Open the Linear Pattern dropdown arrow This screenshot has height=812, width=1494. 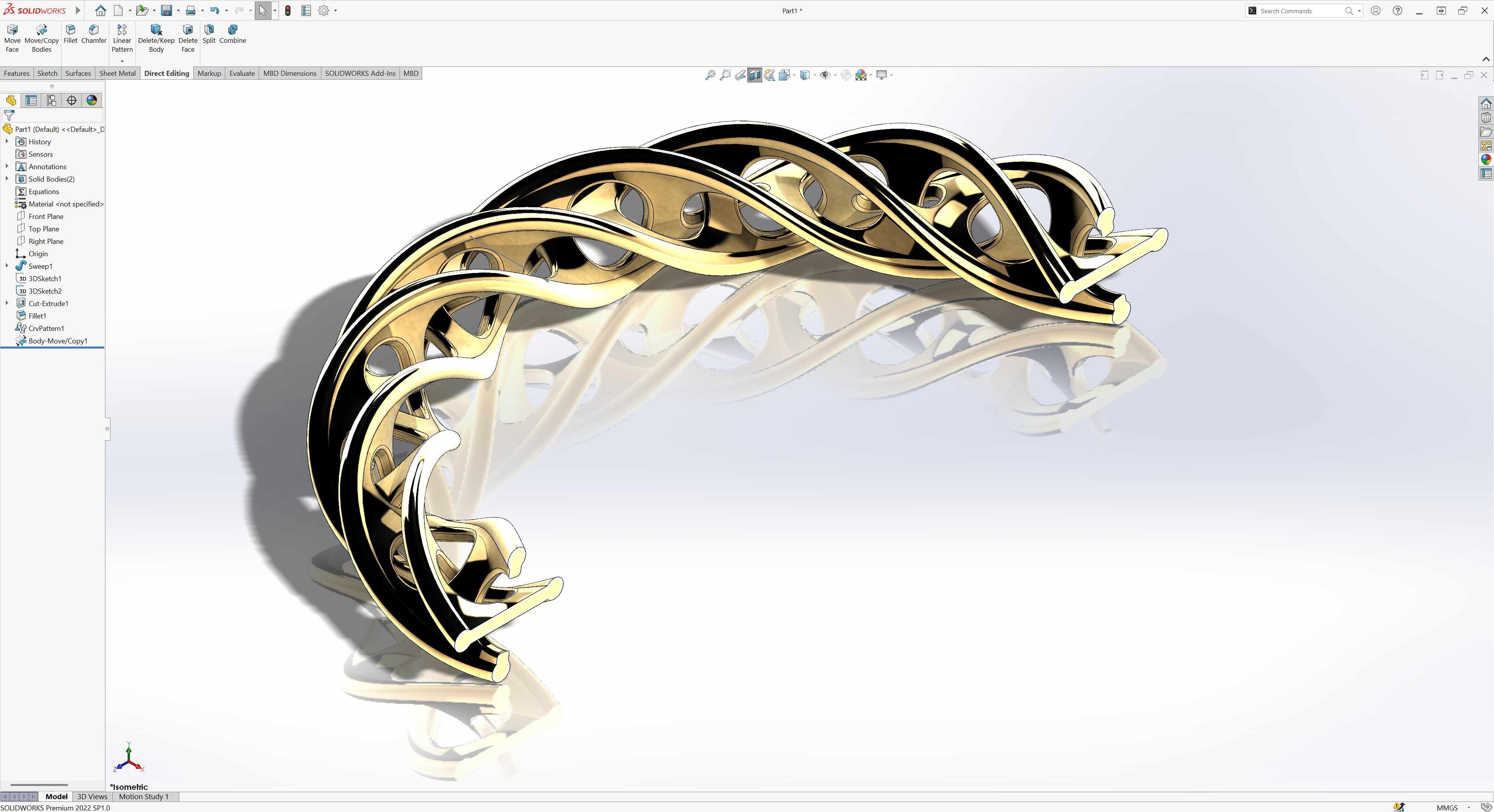(x=122, y=61)
